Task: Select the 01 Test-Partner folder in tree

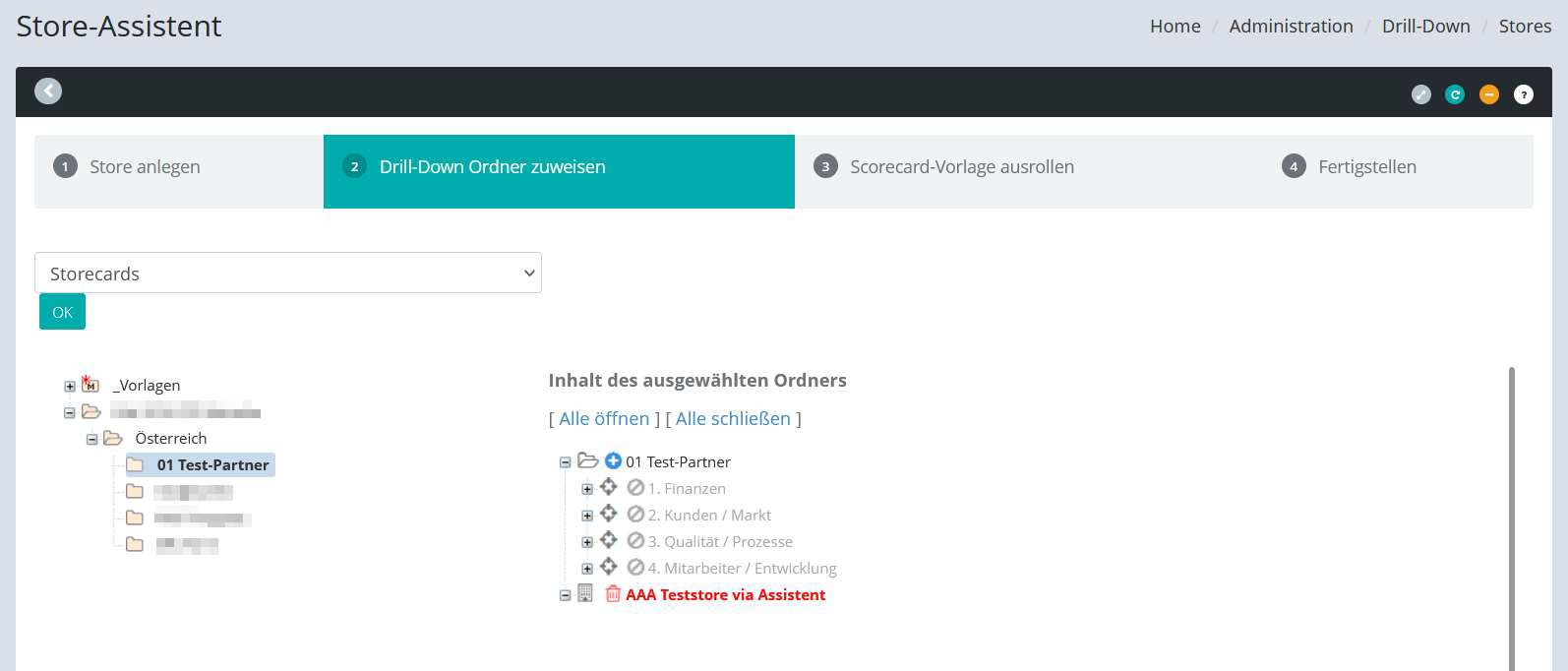Action: click(212, 464)
